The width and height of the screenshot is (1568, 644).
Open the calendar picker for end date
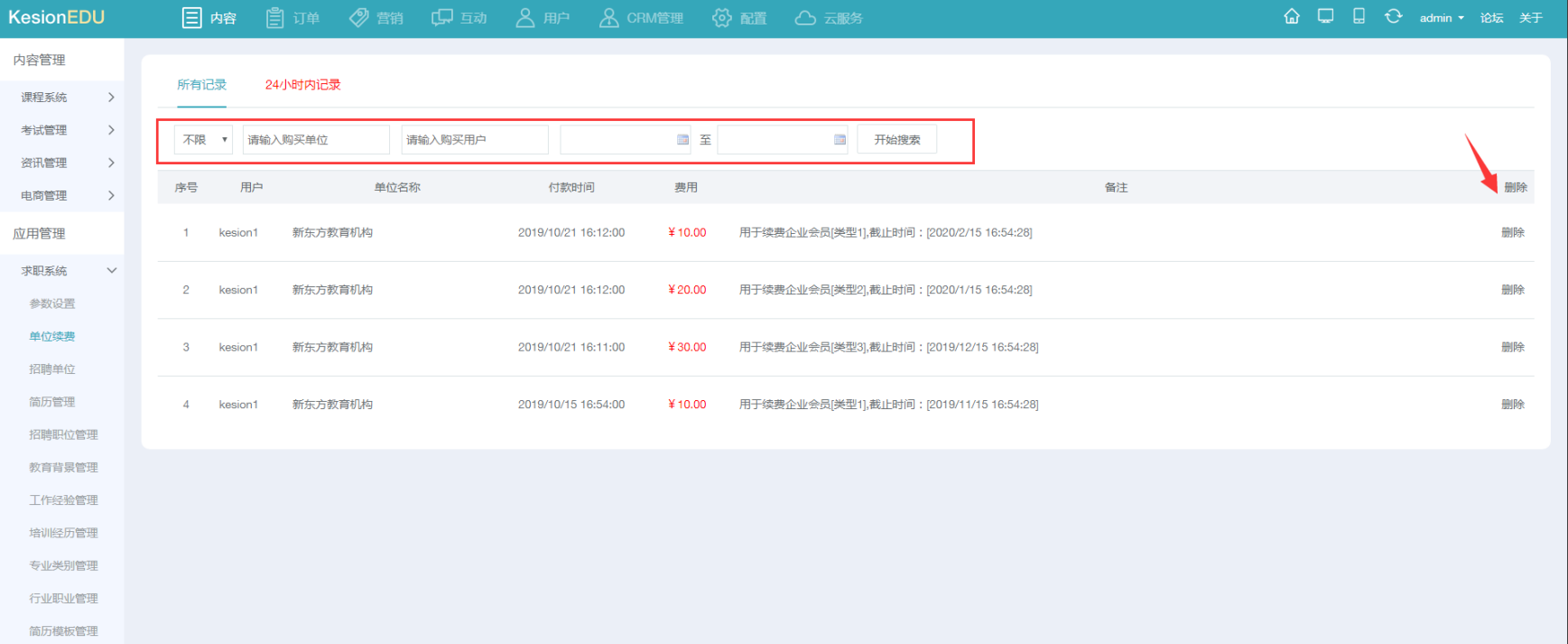tap(840, 139)
